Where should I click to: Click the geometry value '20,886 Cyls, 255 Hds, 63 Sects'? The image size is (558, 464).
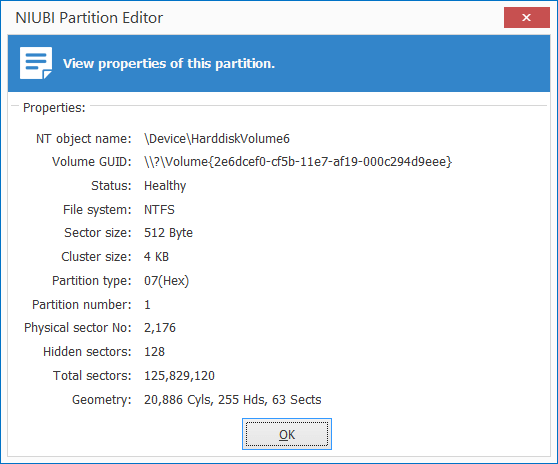232,400
